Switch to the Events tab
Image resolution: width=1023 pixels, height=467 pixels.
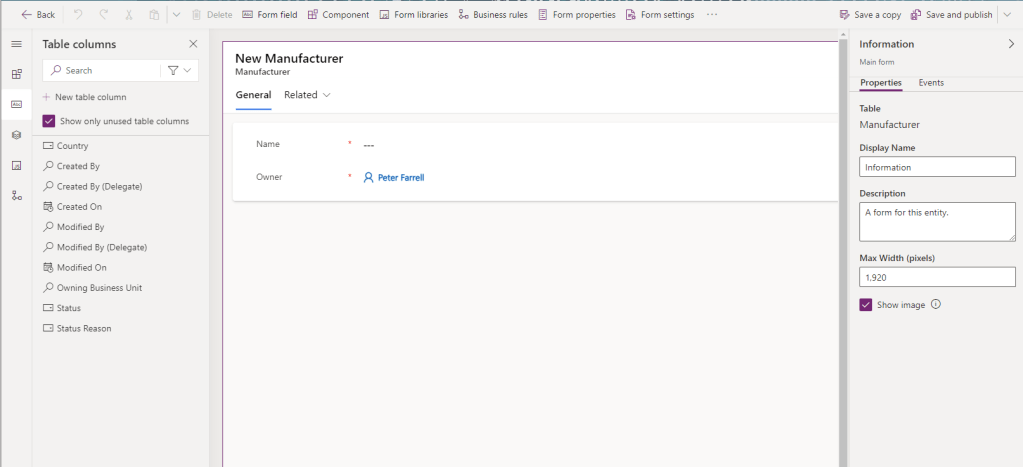click(930, 83)
